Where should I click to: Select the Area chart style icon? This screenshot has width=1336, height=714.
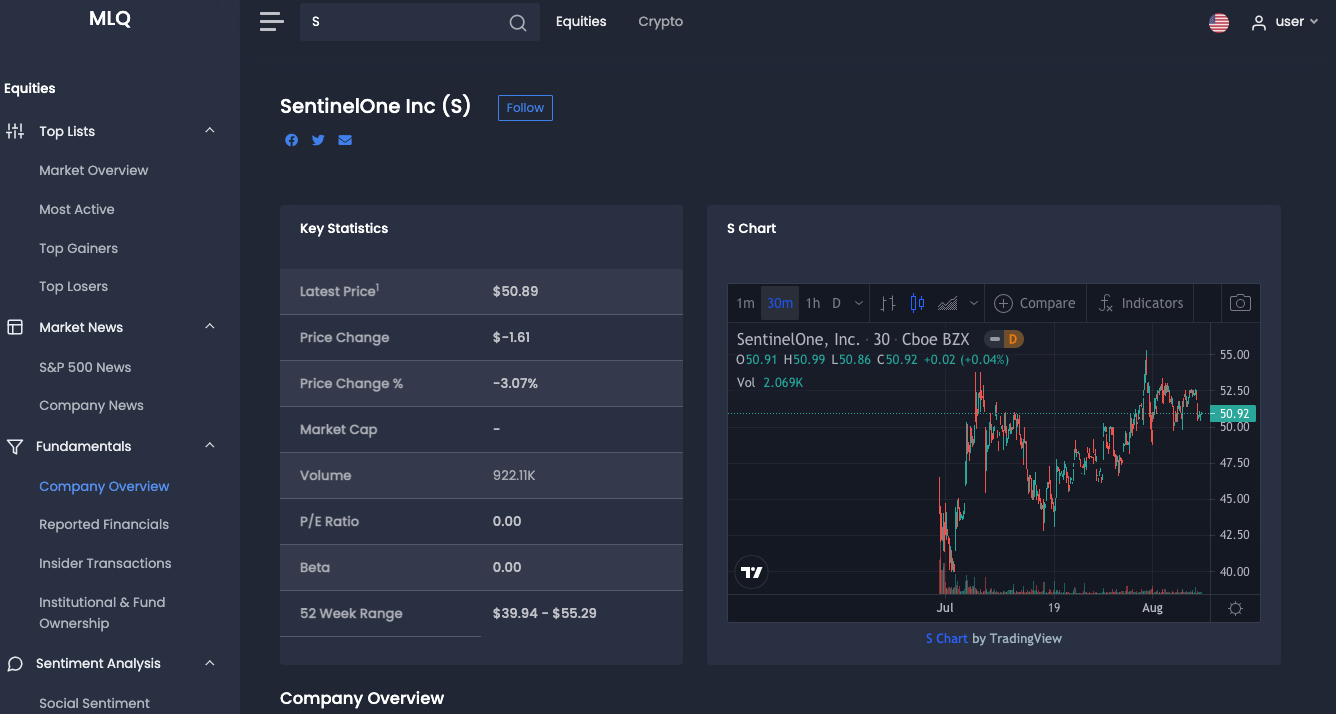pyautogui.click(x=948, y=303)
